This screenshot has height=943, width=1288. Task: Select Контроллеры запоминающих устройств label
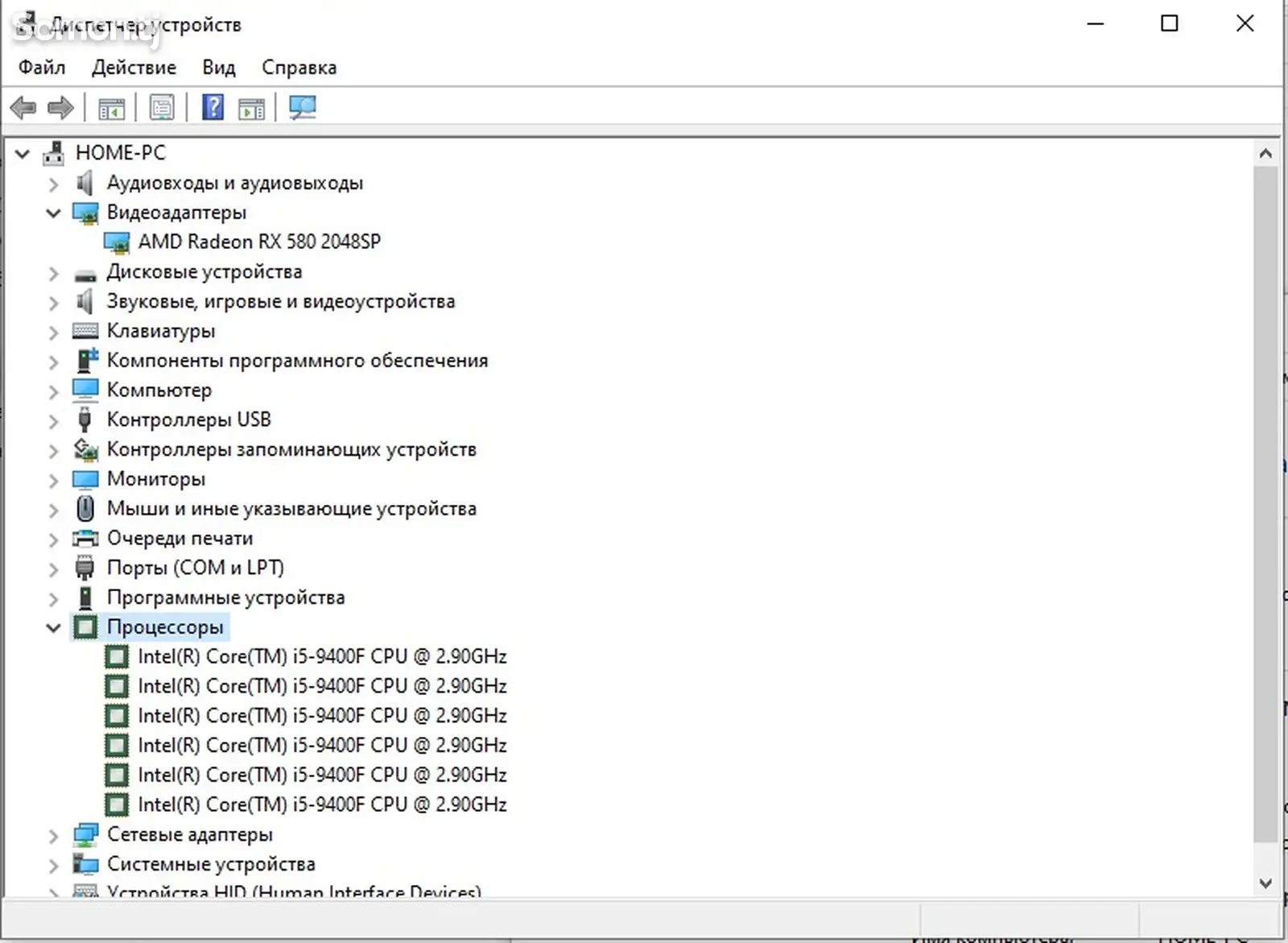292,449
